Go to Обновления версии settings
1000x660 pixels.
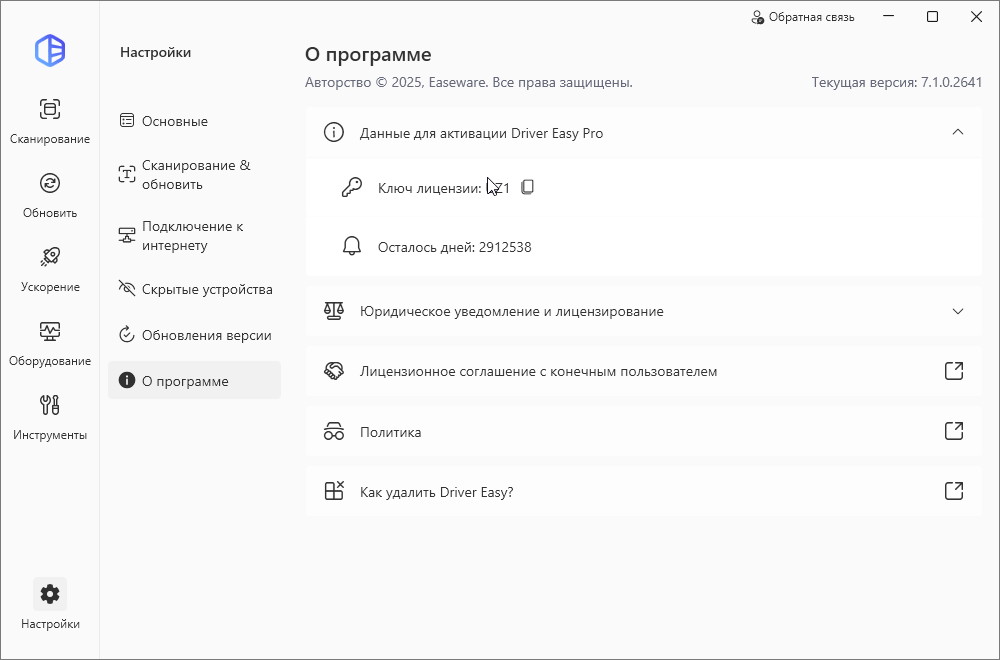tap(206, 335)
